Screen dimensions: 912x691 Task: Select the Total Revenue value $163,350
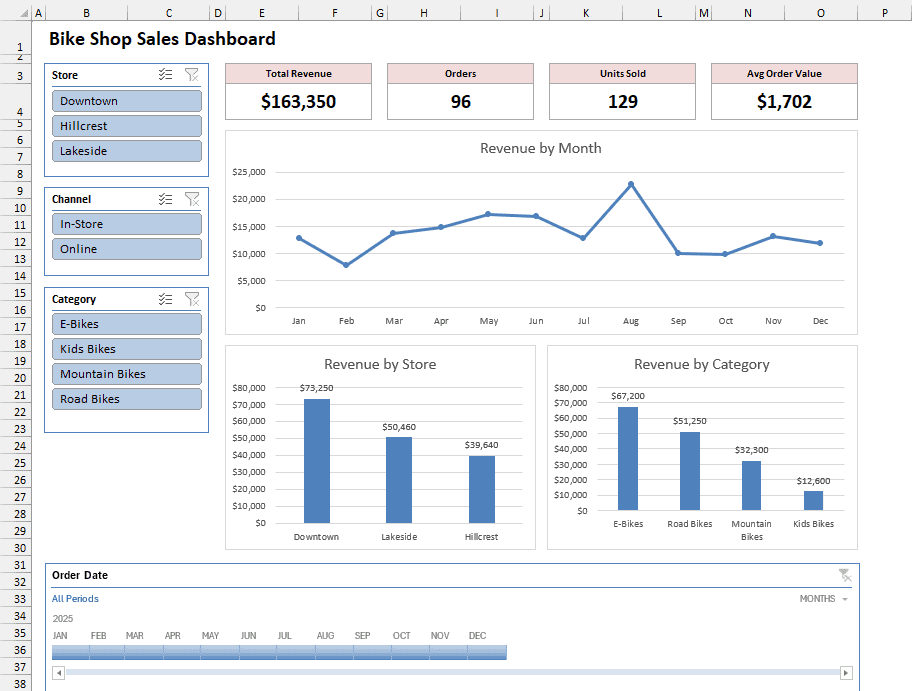[298, 102]
